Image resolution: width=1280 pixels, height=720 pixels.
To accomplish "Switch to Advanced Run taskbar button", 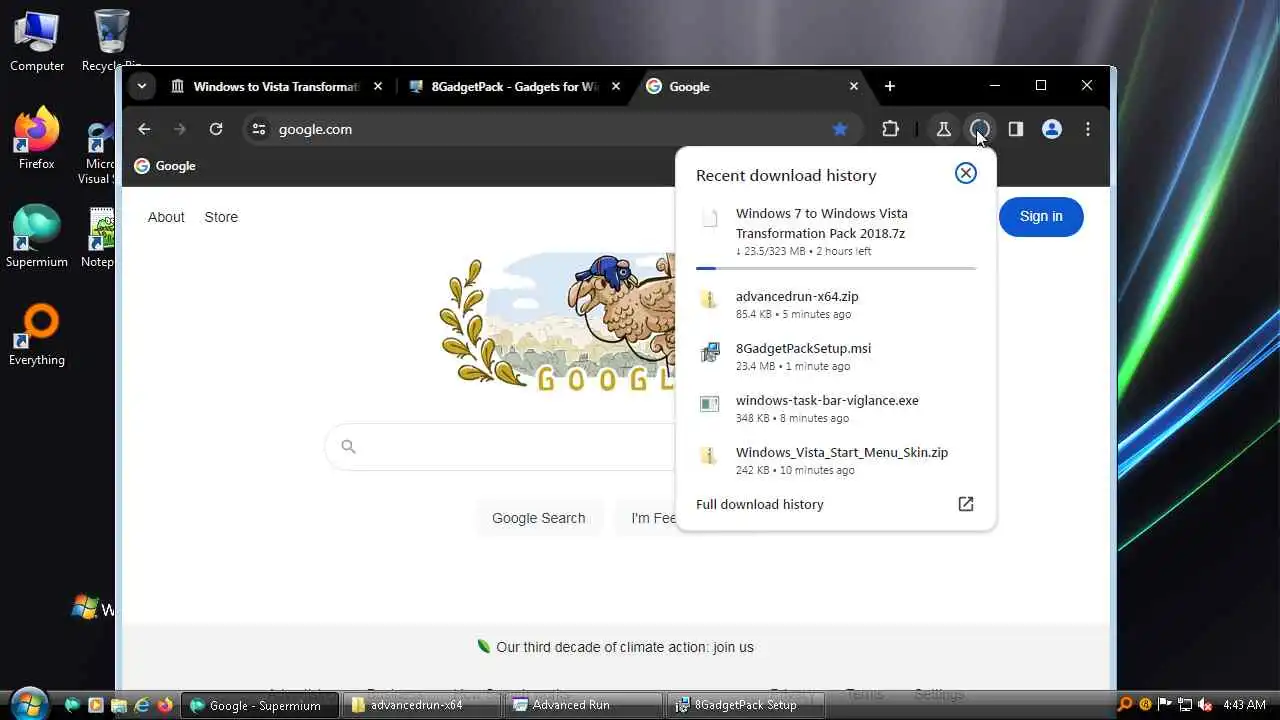I will (x=584, y=705).
